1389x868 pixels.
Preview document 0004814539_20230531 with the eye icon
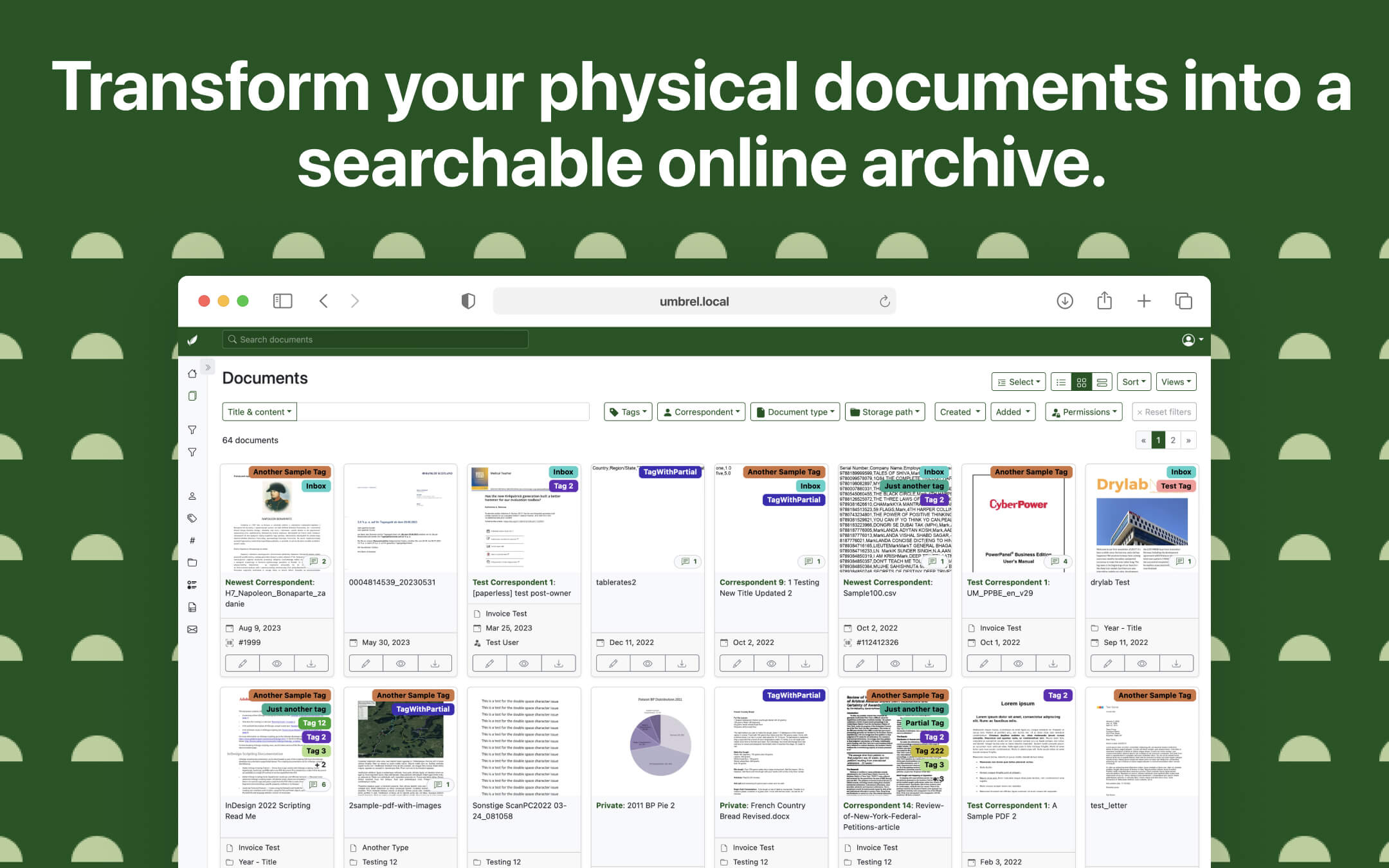coord(401,663)
